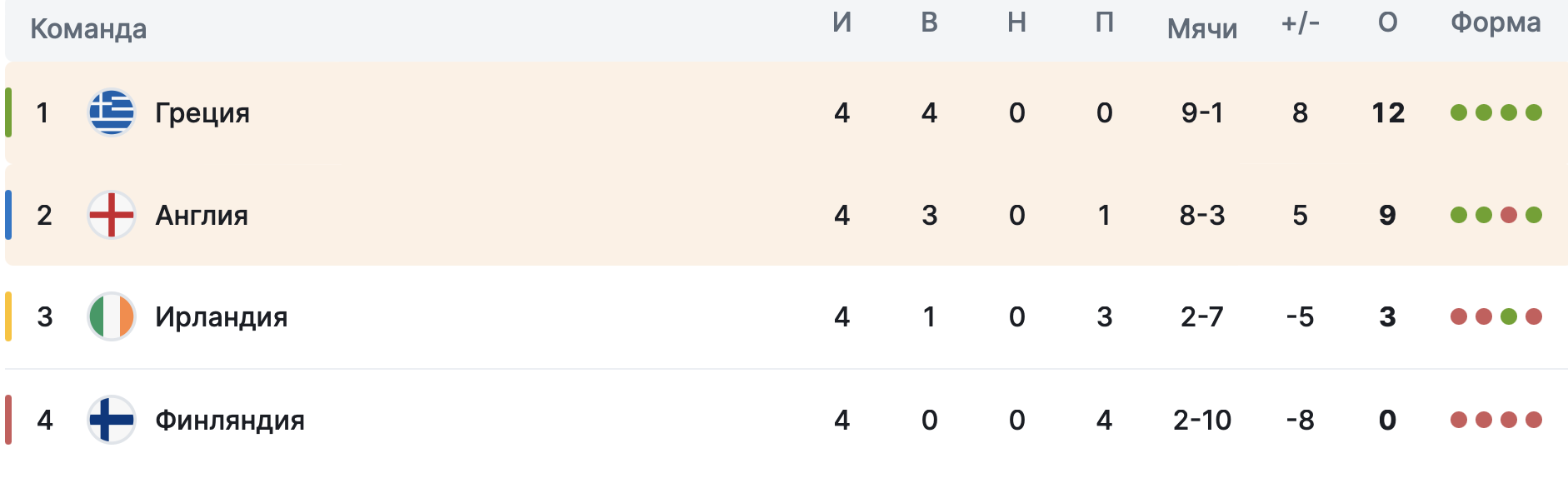Click the О points column header
This screenshot has height=478, width=1568.
[1387, 22]
